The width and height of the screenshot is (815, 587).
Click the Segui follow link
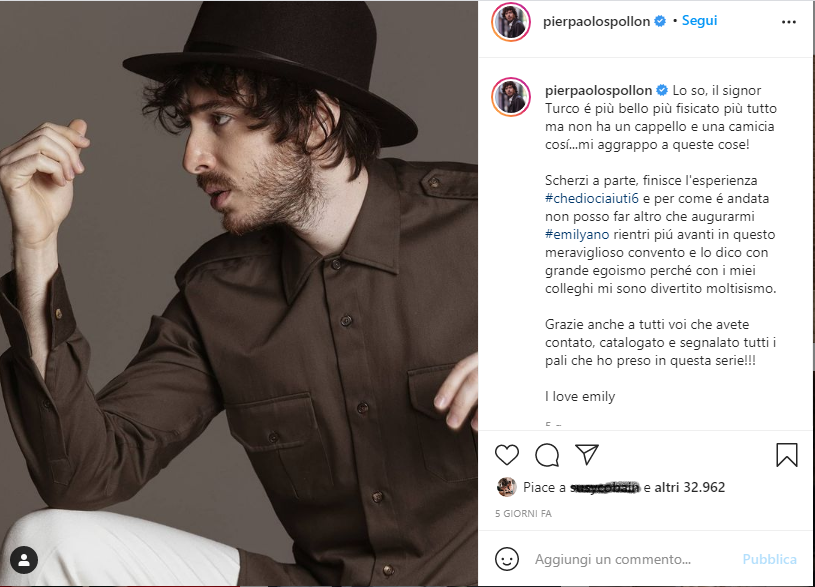[x=699, y=20]
